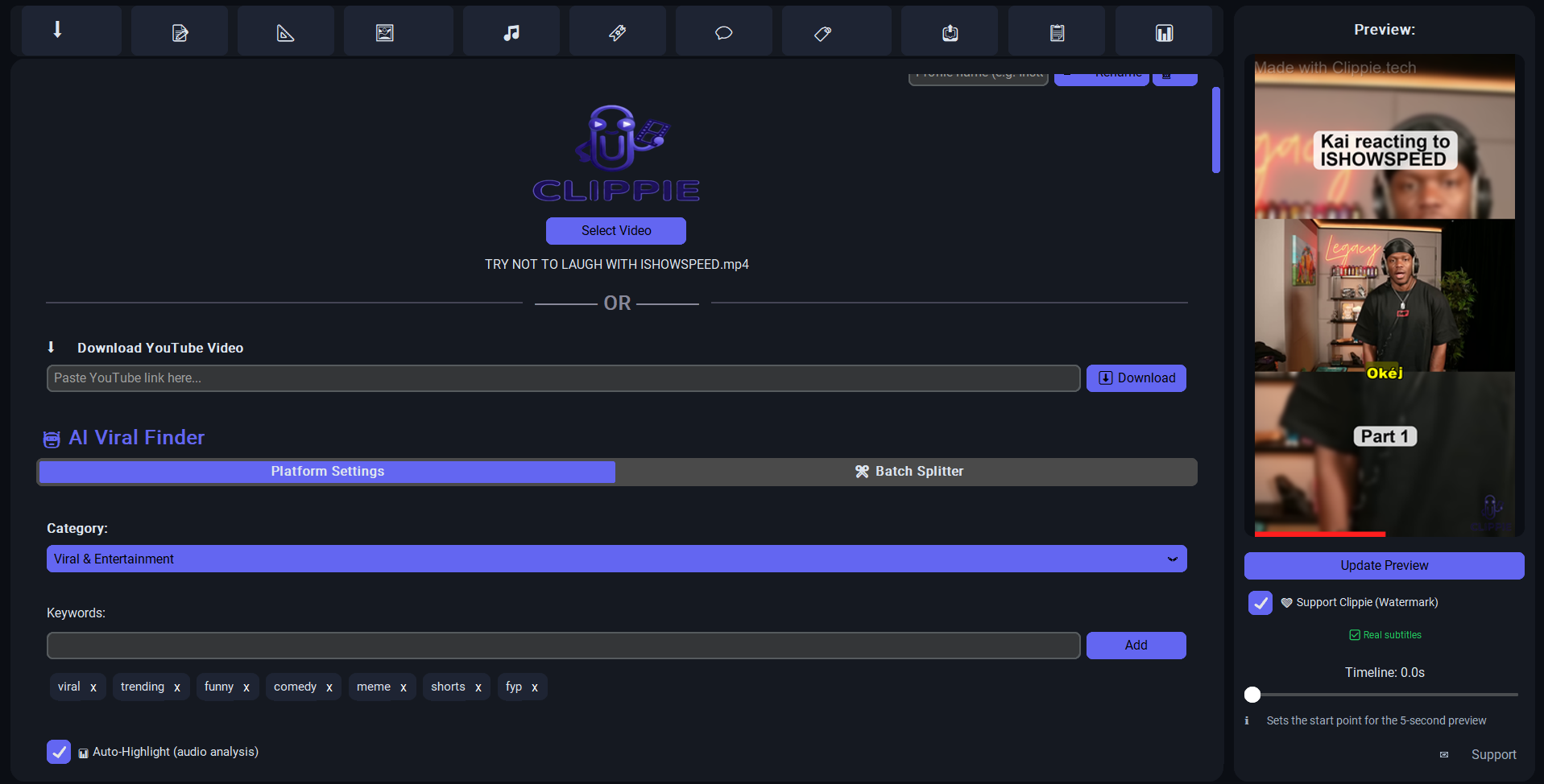Open the clipboard toolbar icon
The width and height of the screenshot is (1544, 784).
click(x=1057, y=33)
